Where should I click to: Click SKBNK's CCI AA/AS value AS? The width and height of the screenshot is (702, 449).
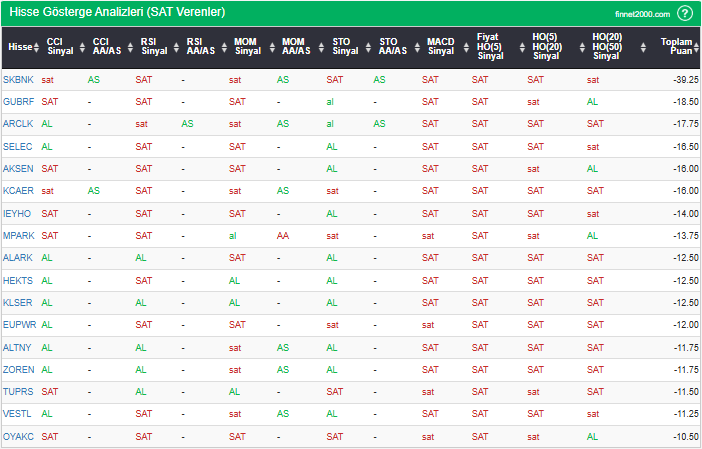[94, 80]
